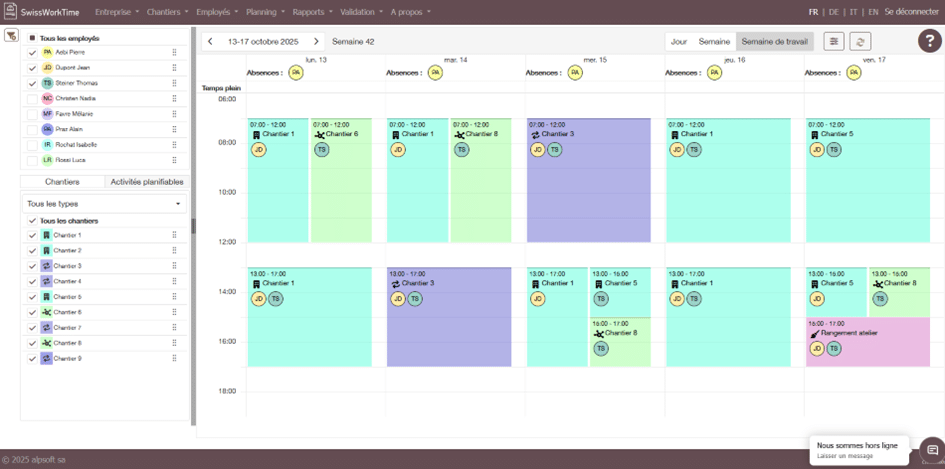Click the refresh planning icon
Image resolution: width=945 pixels, height=469 pixels.
859,41
